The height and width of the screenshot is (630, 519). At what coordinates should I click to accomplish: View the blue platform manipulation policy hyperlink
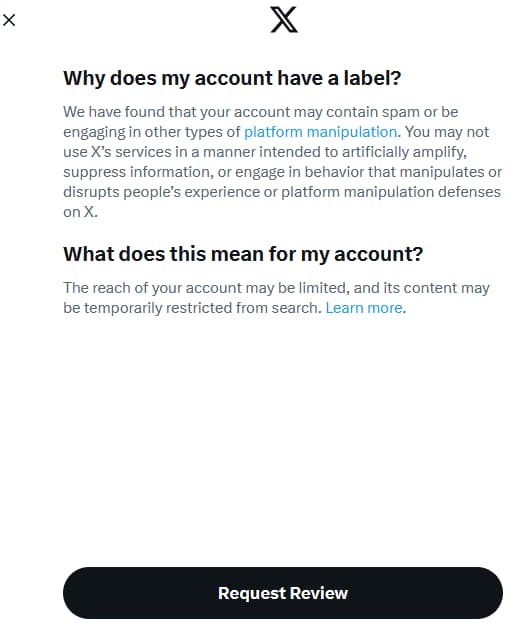(x=321, y=132)
